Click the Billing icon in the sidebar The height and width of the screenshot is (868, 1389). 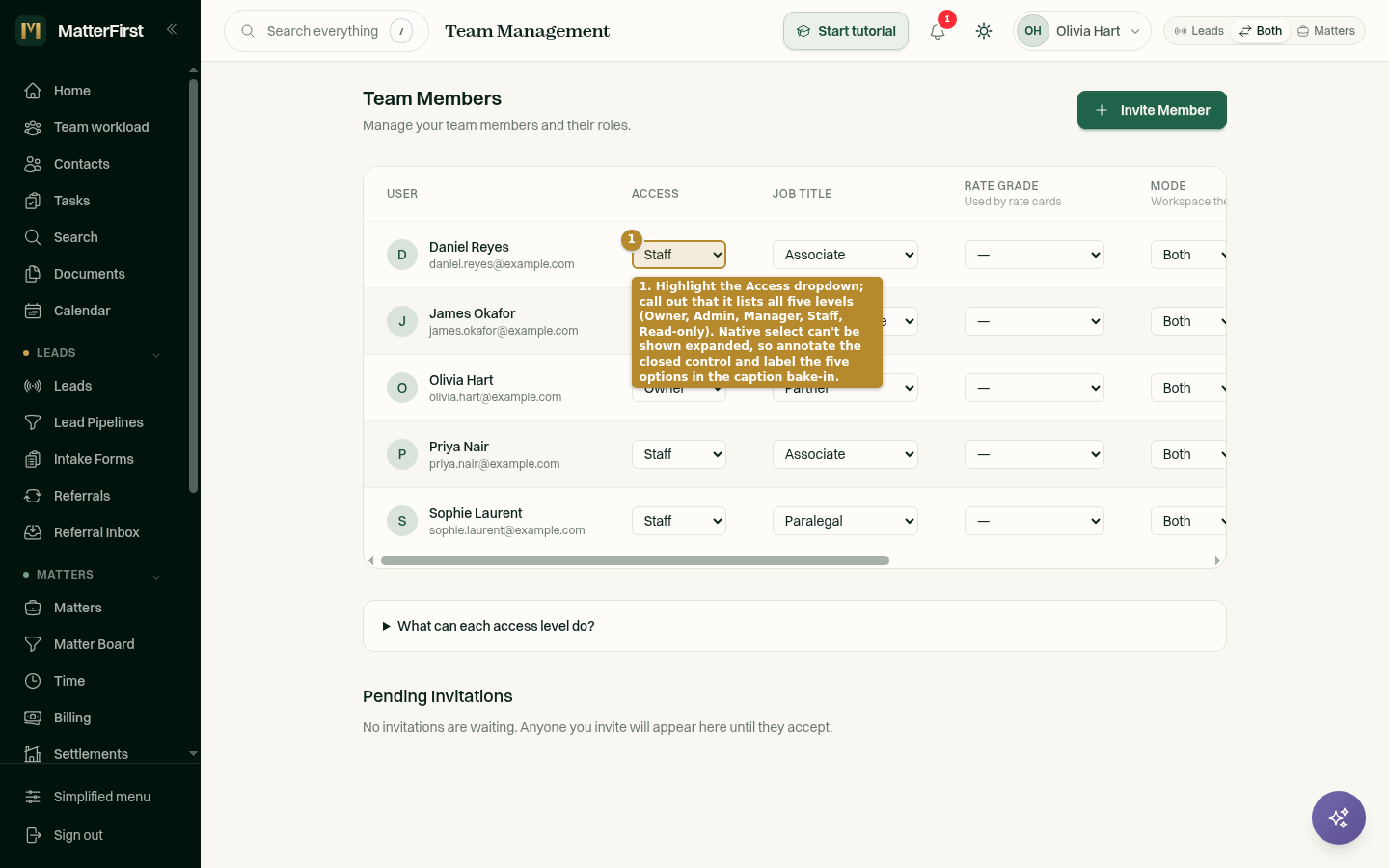coord(33,718)
